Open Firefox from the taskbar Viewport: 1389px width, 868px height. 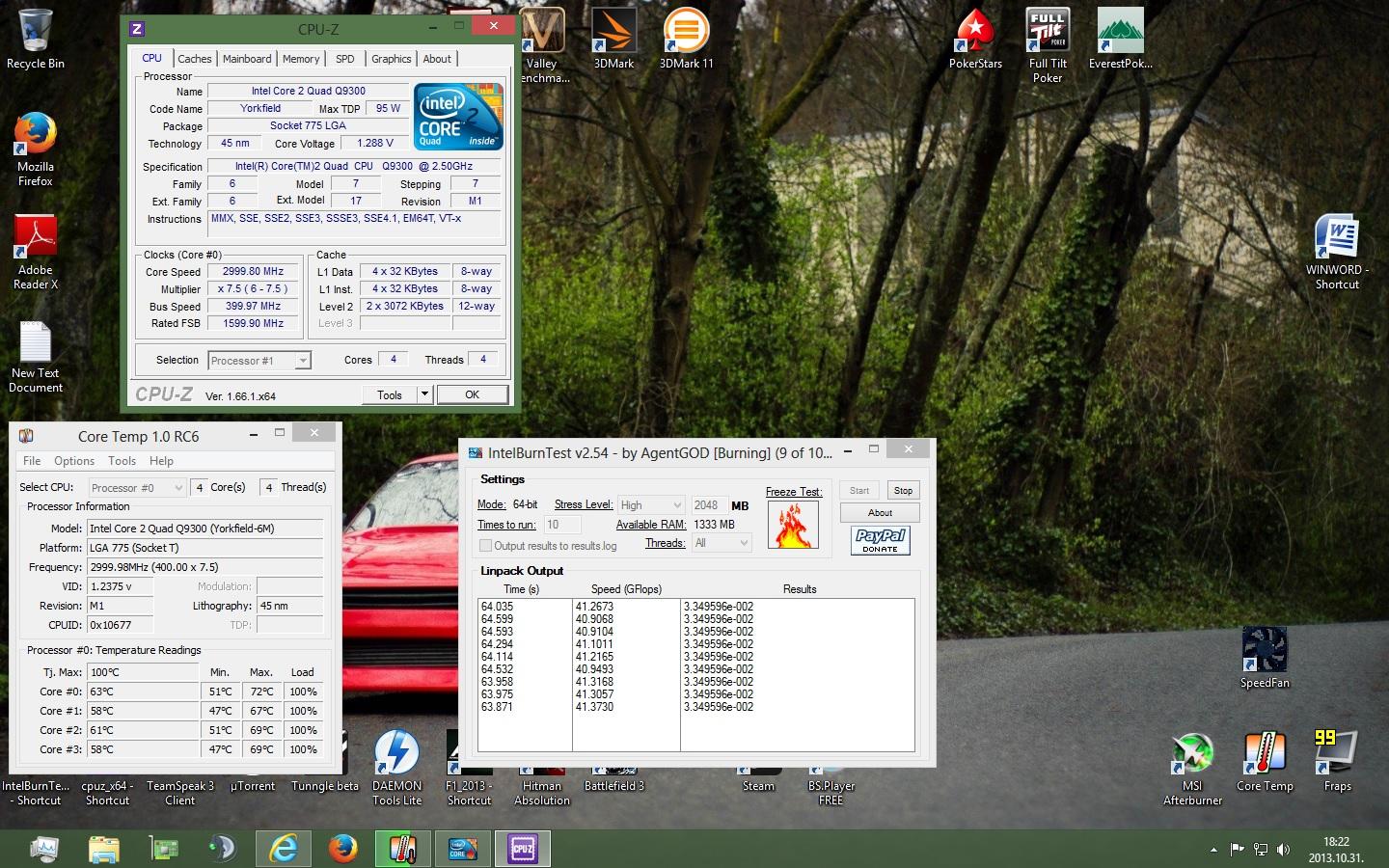pyautogui.click(x=342, y=849)
